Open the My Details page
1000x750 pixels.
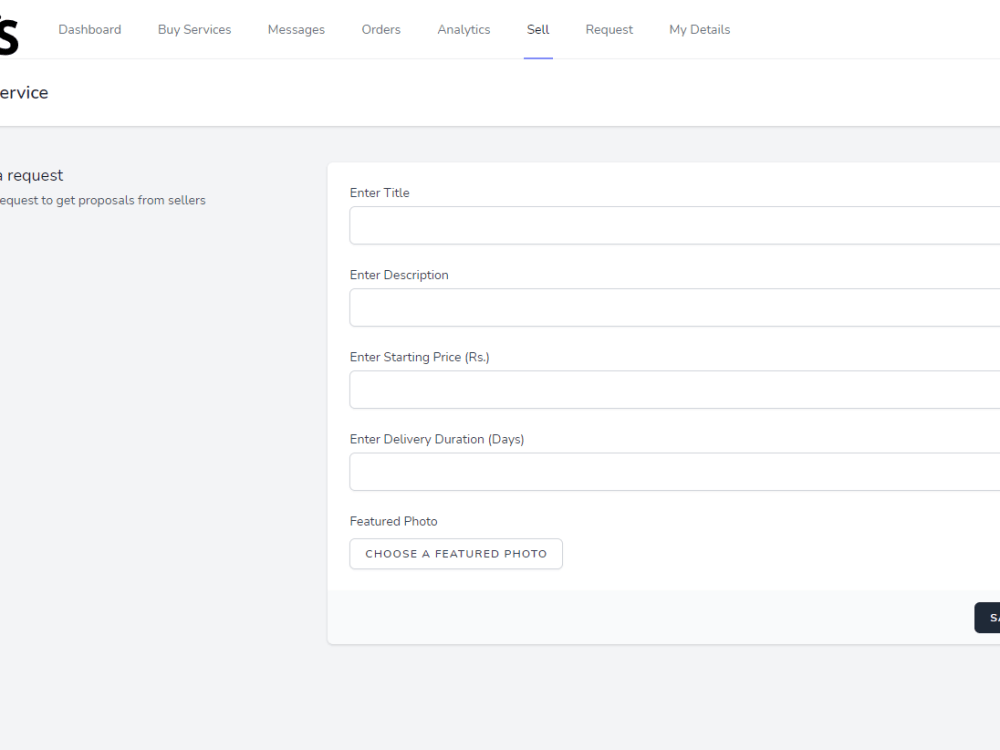tap(699, 29)
